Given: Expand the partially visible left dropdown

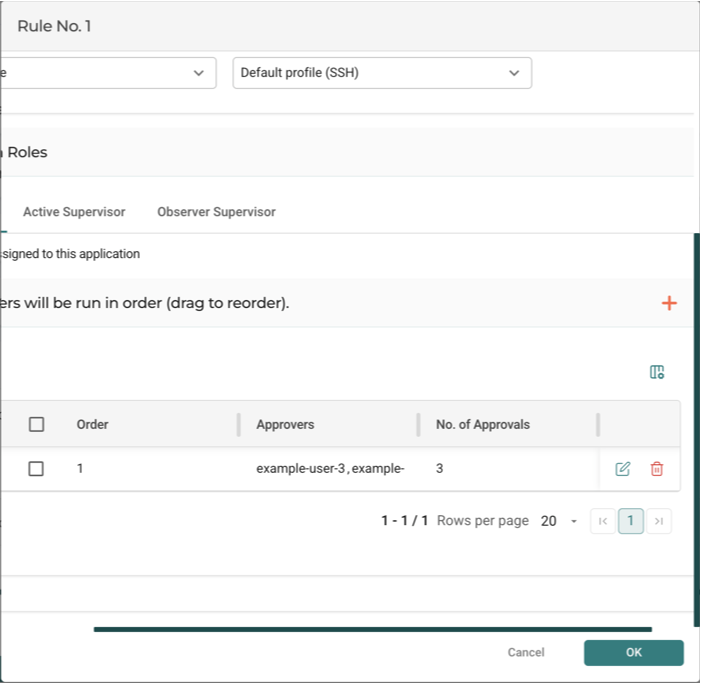Looking at the screenshot, I should pos(108,73).
